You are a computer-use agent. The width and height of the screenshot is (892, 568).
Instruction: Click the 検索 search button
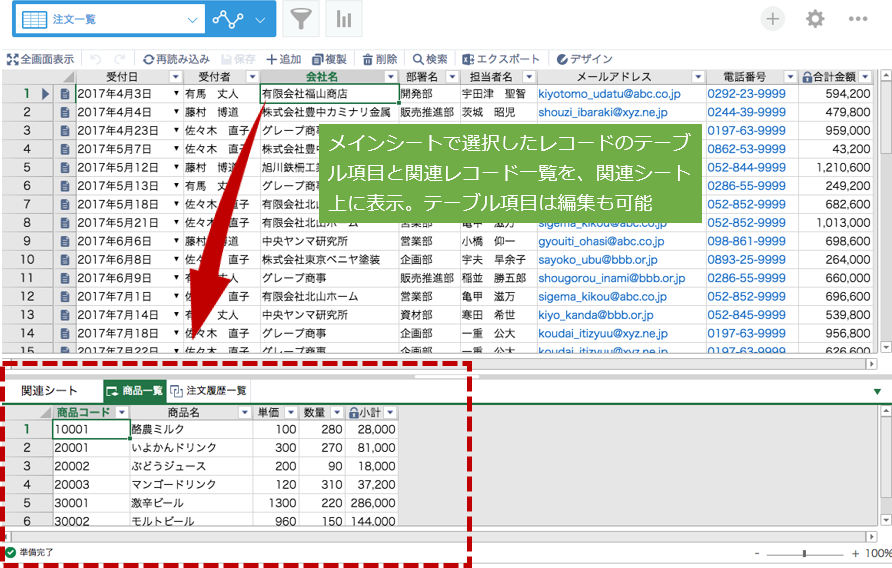coord(430,59)
